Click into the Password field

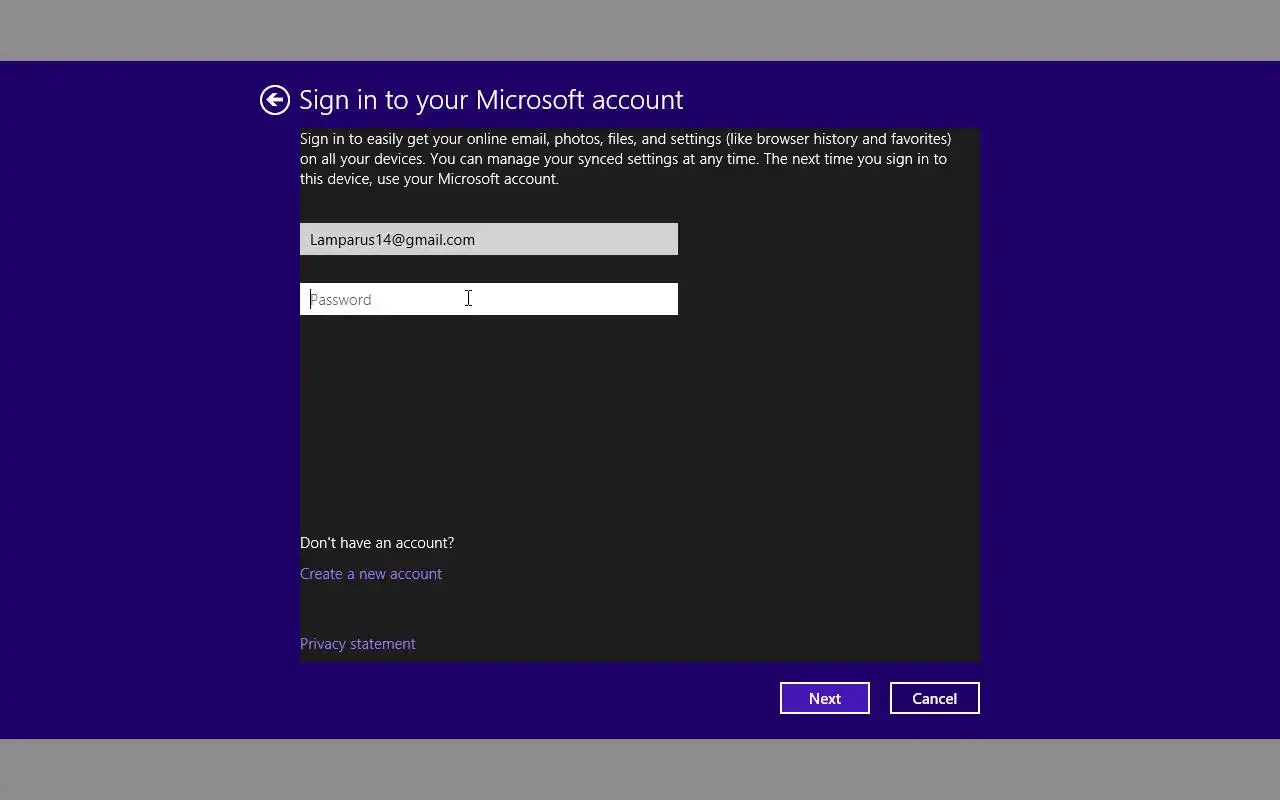[x=489, y=299]
